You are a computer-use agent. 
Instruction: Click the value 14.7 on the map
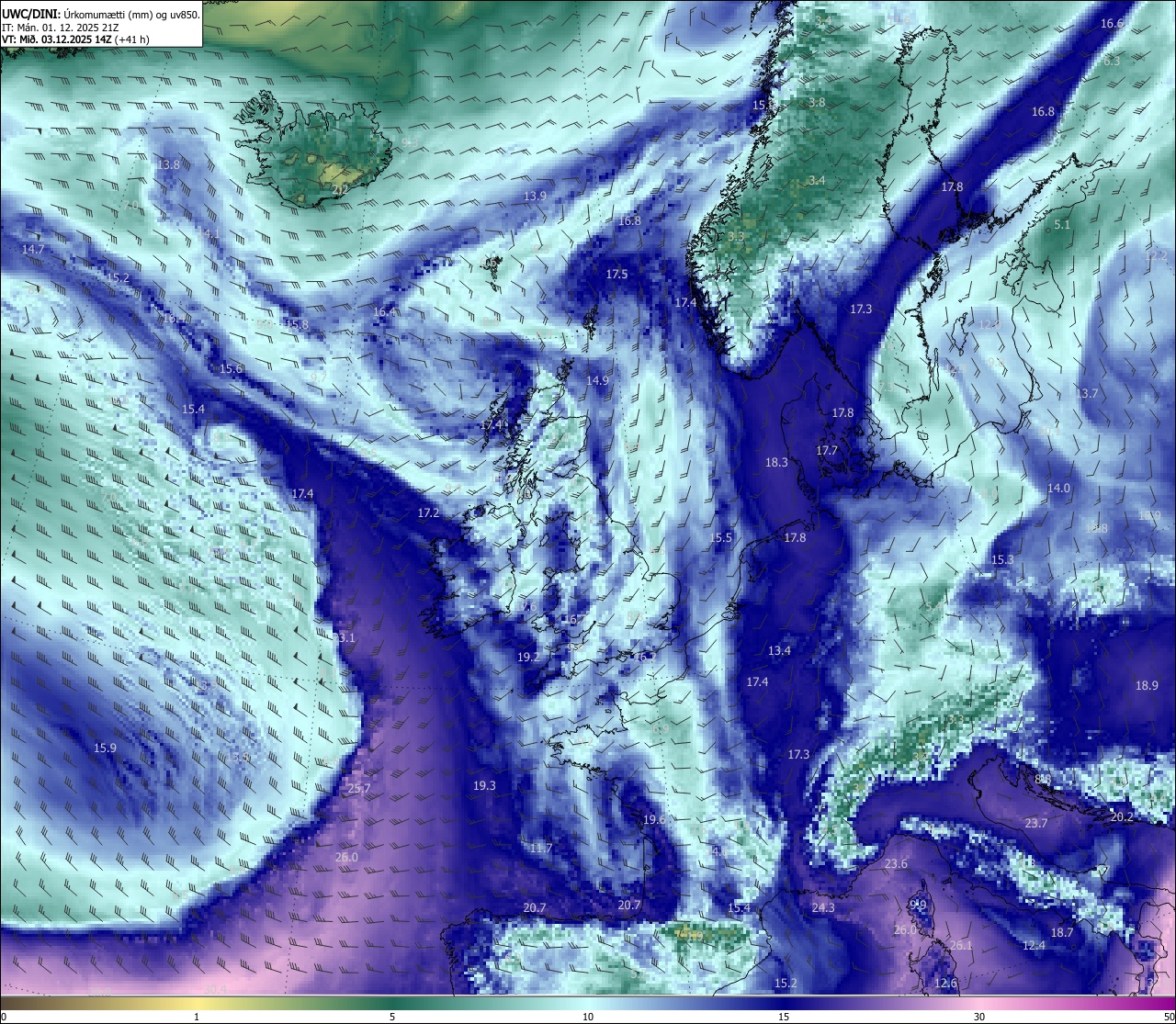coord(33,249)
